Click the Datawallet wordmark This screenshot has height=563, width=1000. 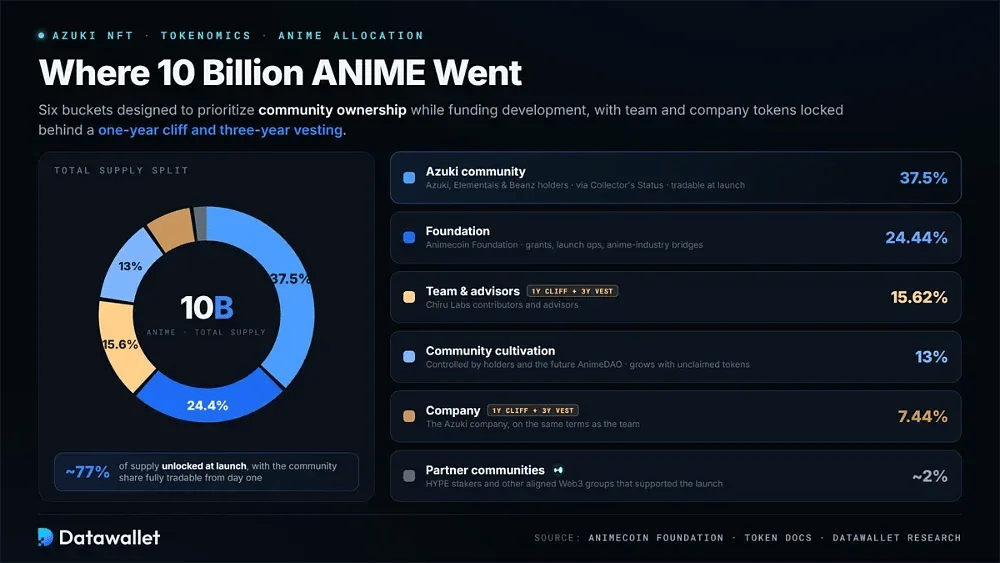coord(110,537)
